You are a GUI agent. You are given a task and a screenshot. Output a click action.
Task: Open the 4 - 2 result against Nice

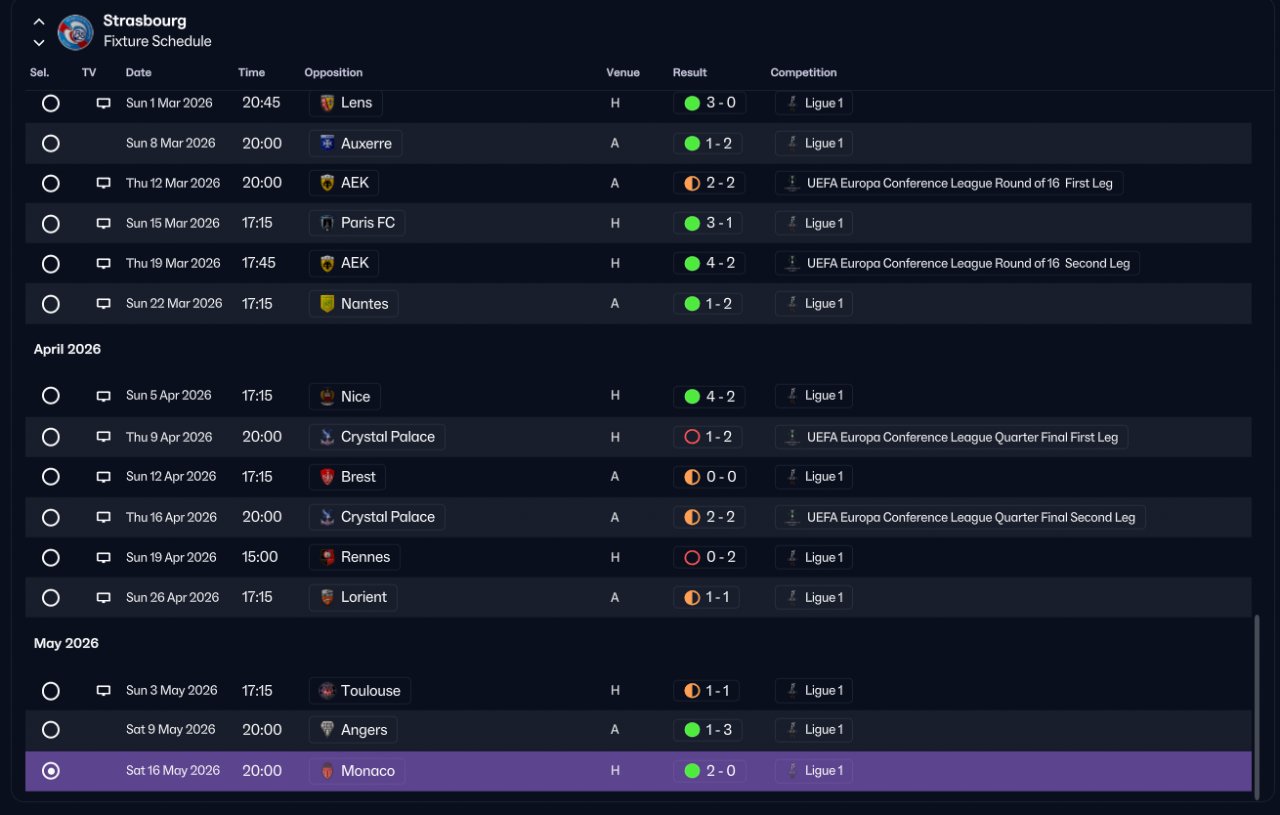(708, 396)
